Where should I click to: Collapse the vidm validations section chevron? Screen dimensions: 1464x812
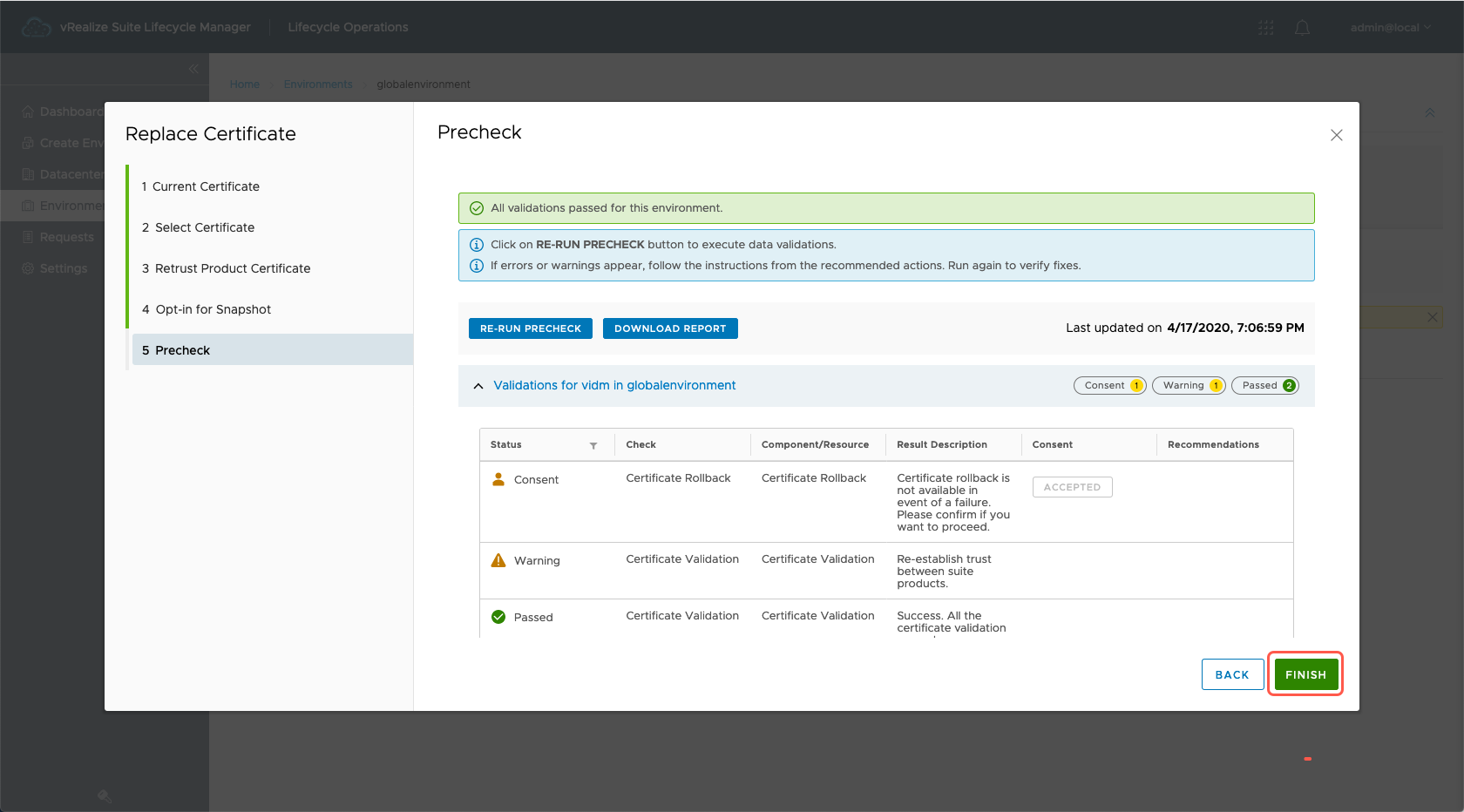point(478,386)
